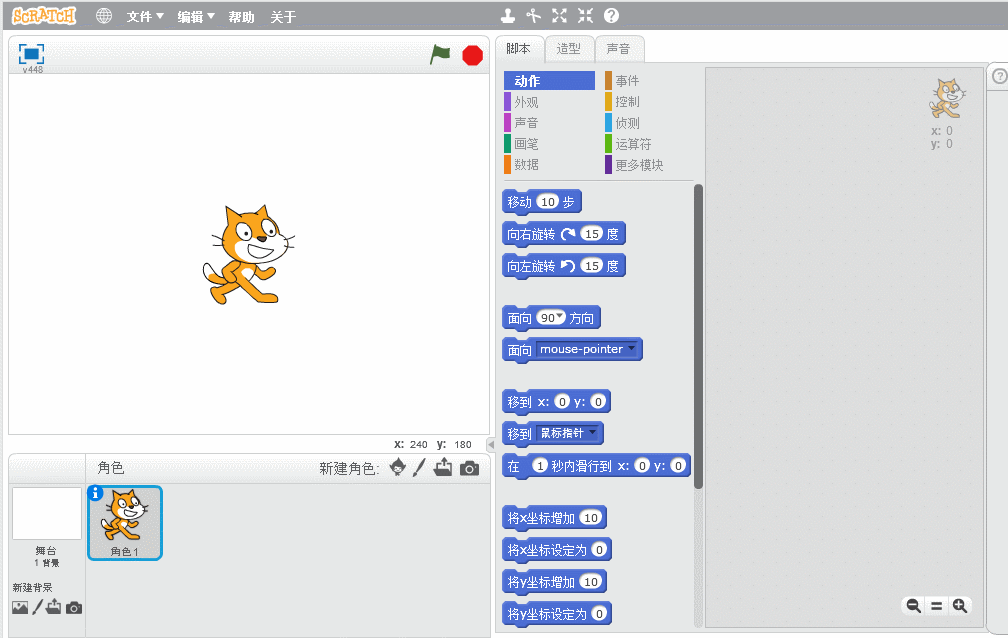Upload sprite from file icon
The image size is (1008, 638).
[443, 468]
